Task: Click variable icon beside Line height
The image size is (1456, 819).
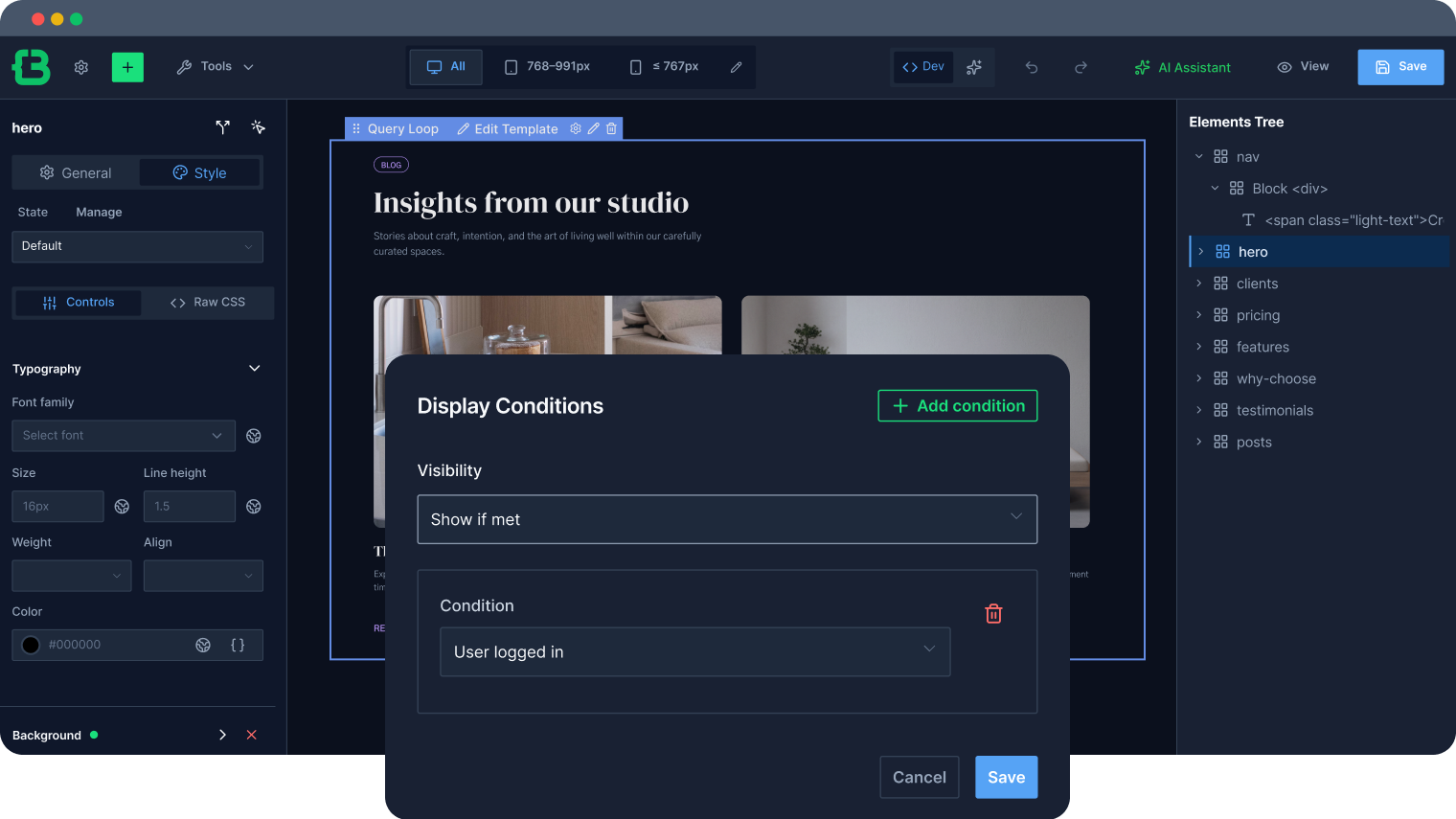Action: coord(254,507)
